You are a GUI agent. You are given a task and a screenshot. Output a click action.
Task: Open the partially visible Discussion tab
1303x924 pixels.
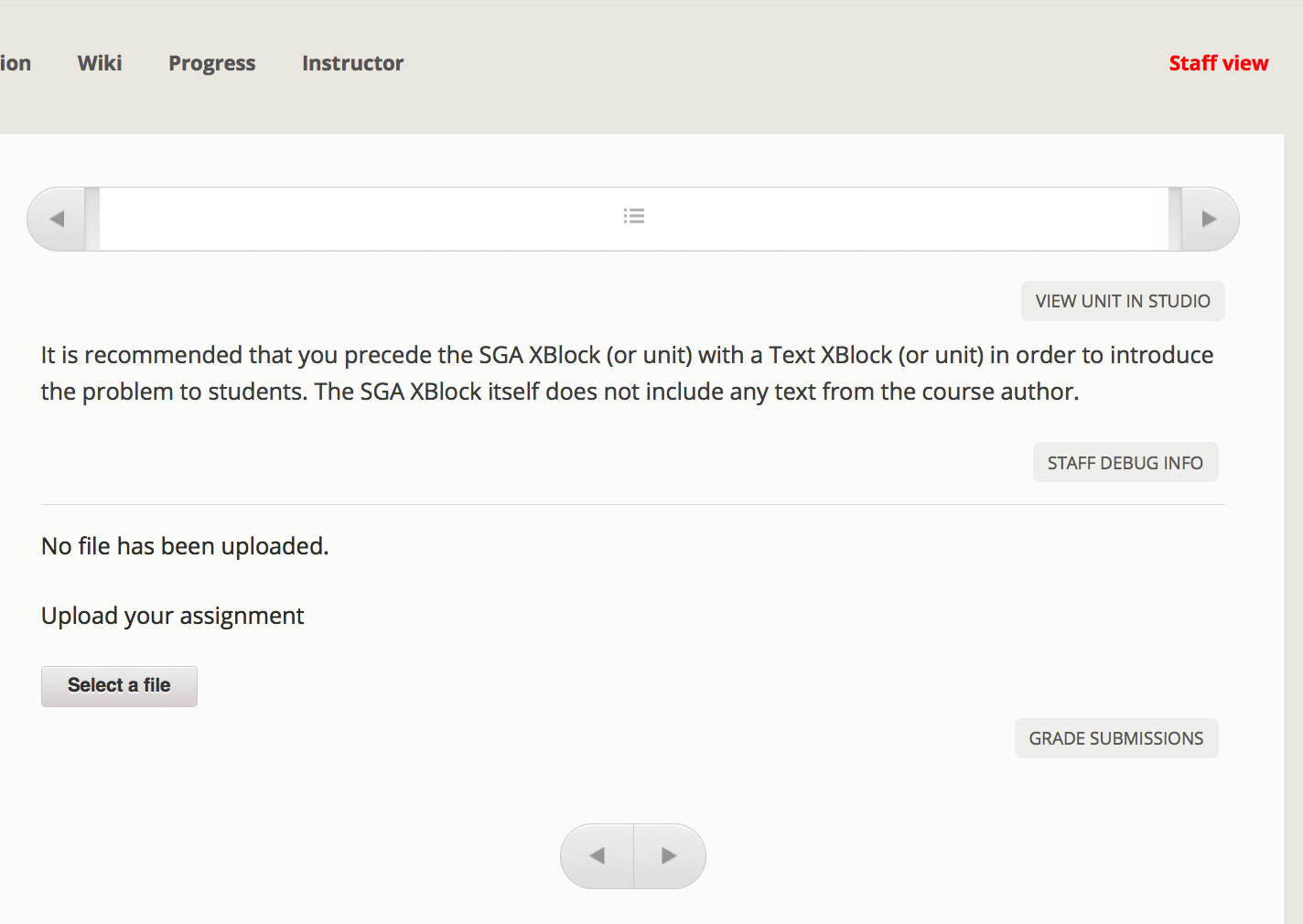pyautogui.click(x=15, y=63)
